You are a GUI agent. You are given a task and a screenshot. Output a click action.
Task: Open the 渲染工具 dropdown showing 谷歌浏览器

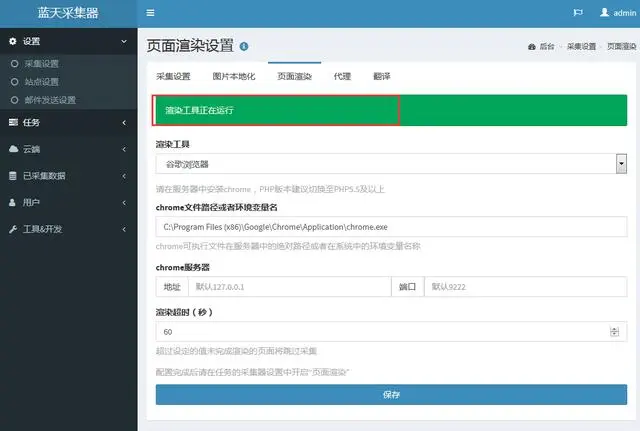tap(391, 164)
